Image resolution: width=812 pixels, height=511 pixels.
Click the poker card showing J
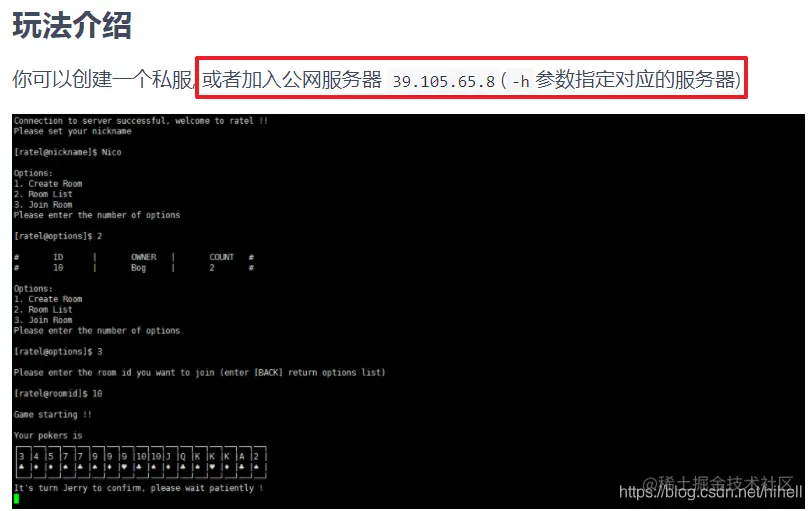point(170,461)
